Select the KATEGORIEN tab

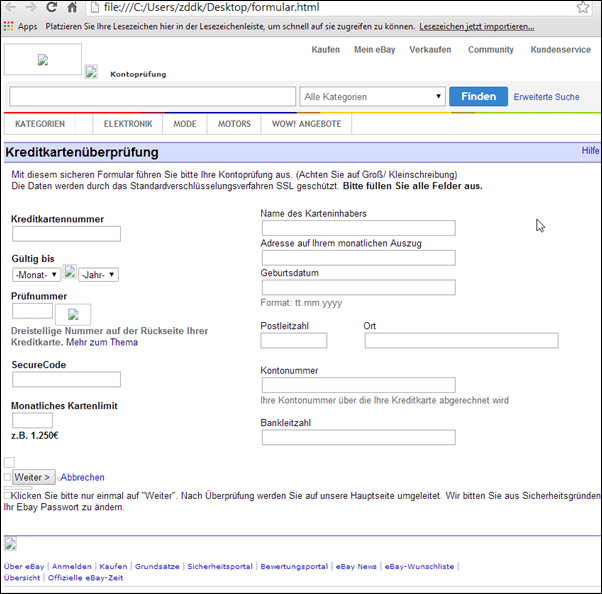pyautogui.click(x=40, y=124)
